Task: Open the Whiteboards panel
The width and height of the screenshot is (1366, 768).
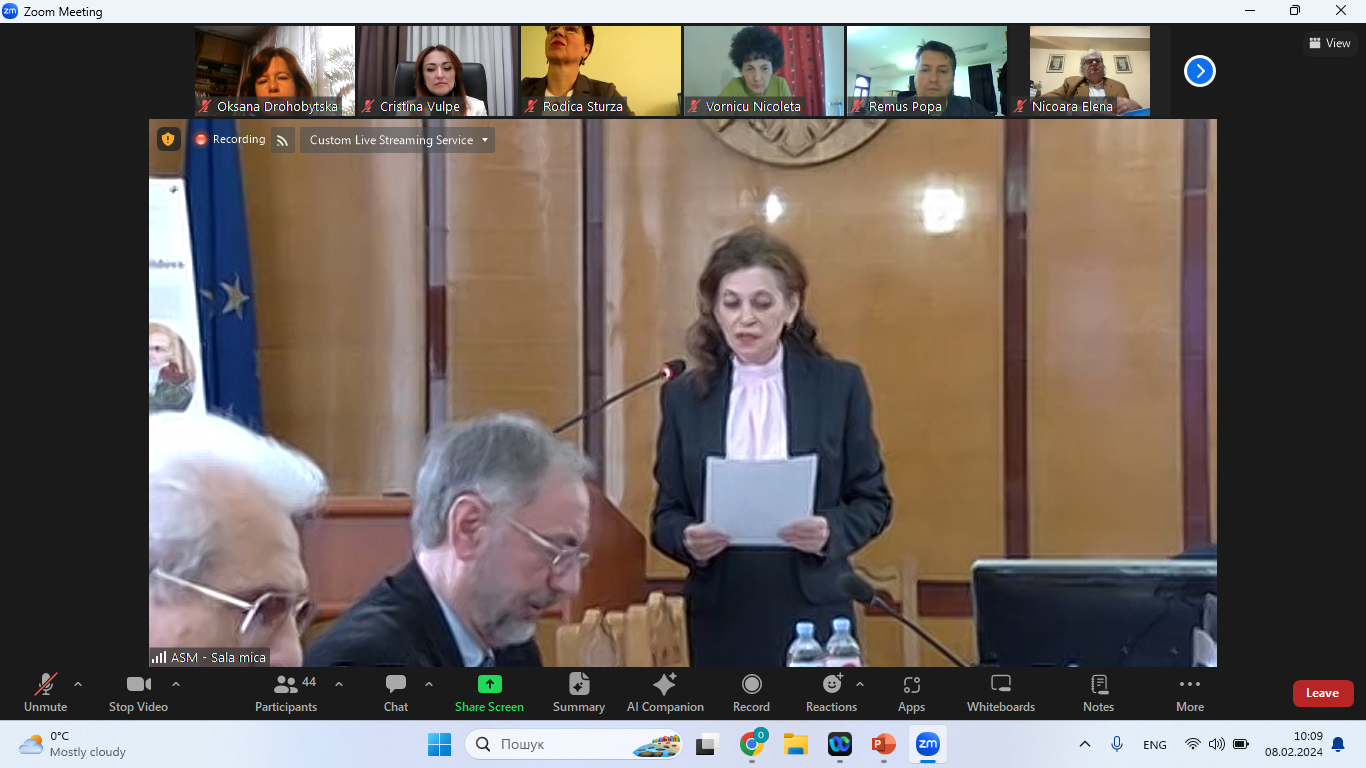Action: (x=1001, y=693)
